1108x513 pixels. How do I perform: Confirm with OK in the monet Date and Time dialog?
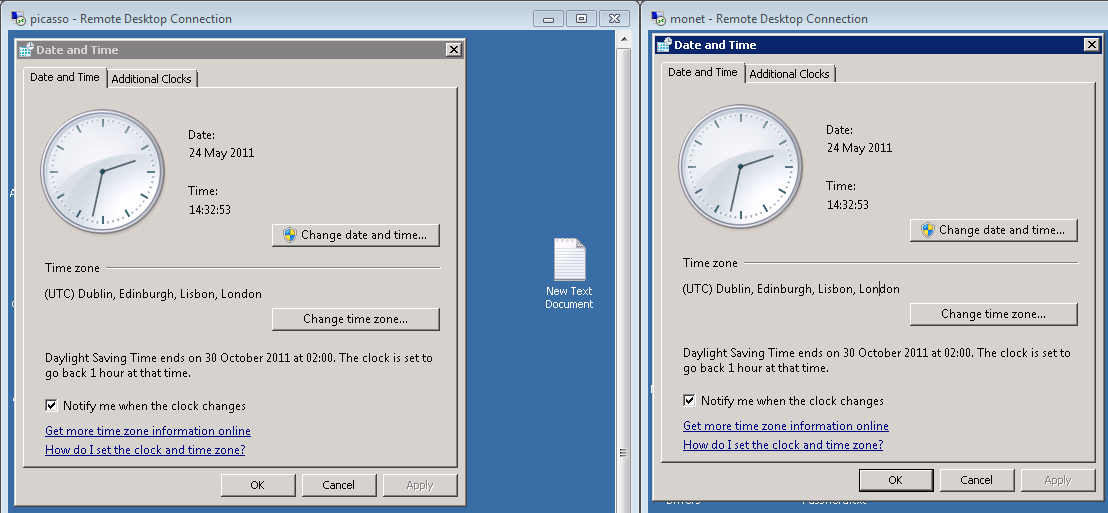point(895,480)
